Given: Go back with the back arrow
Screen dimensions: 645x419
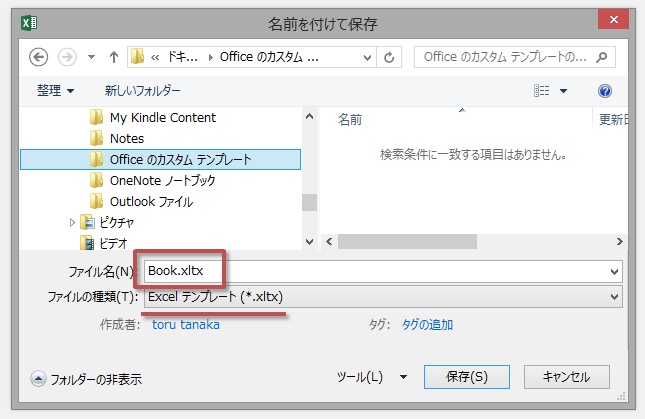Looking at the screenshot, I should (x=39, y=57).
